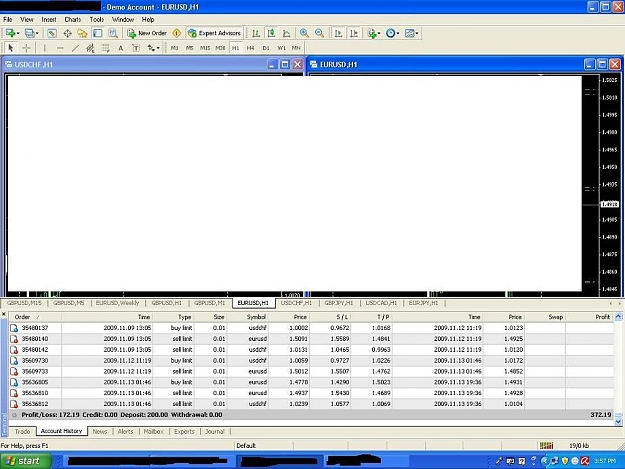Select the Trendline drawing tool
The height and width of the screenshot is (469, 625).
pyautogui.click(x=75, y=48)
